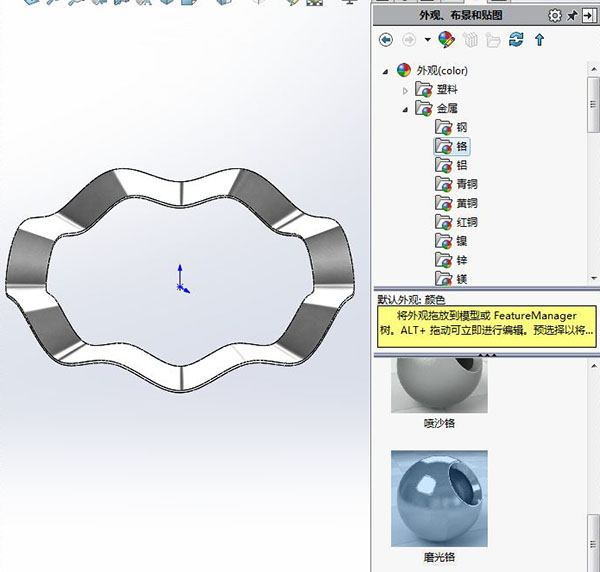Click the 钢 folder icon

(x=443, y=127)
